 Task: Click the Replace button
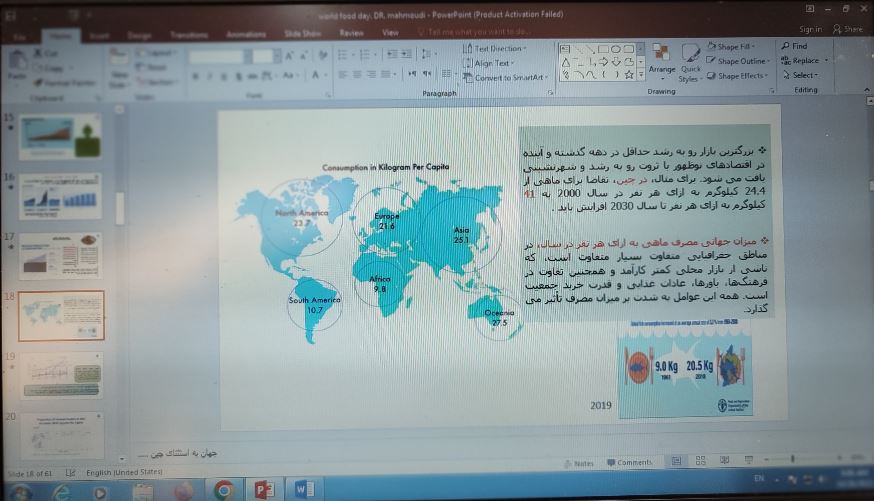[x=805, y=60]
